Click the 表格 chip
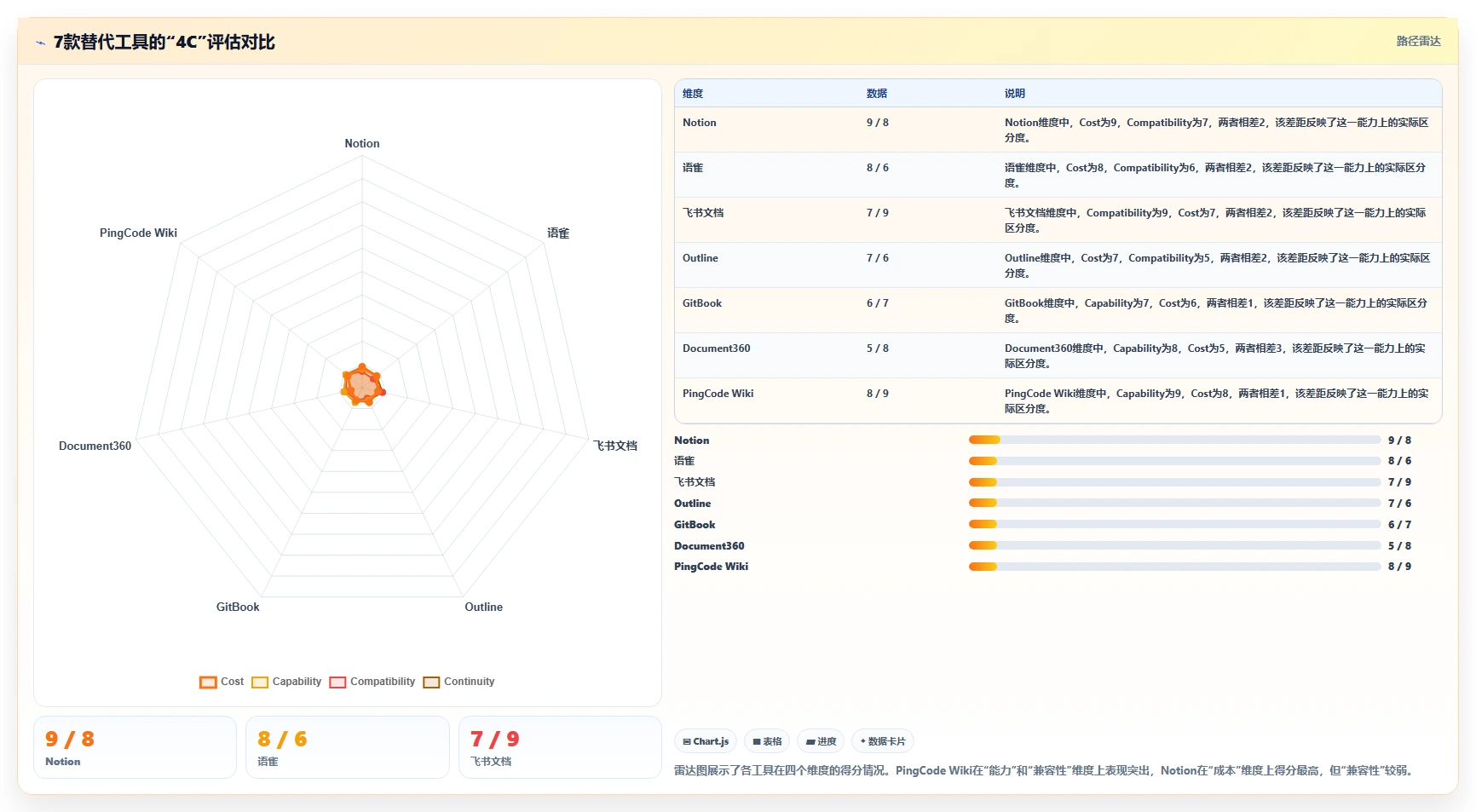The image size is (1476, 812). click(767, 741)
